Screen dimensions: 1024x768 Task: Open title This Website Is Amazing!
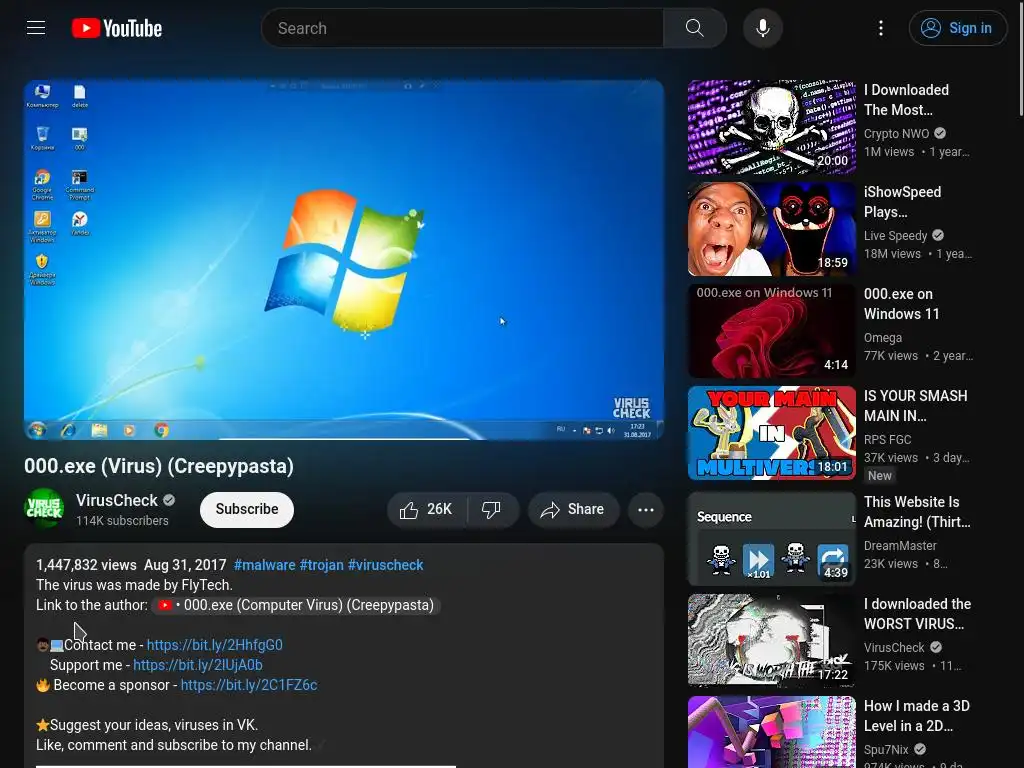[917, 512]
